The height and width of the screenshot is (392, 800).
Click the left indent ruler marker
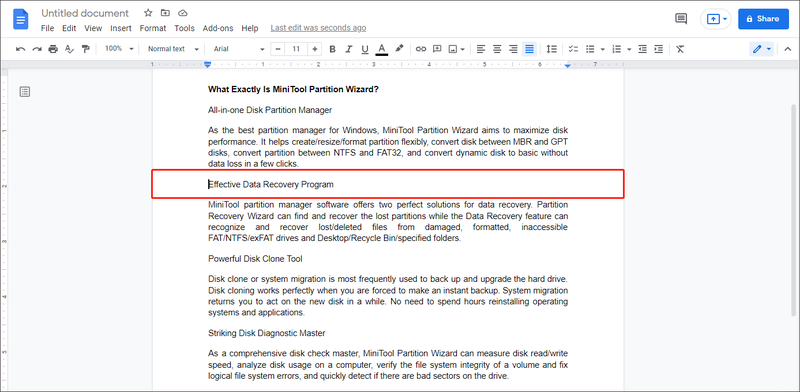coord(207,64)
